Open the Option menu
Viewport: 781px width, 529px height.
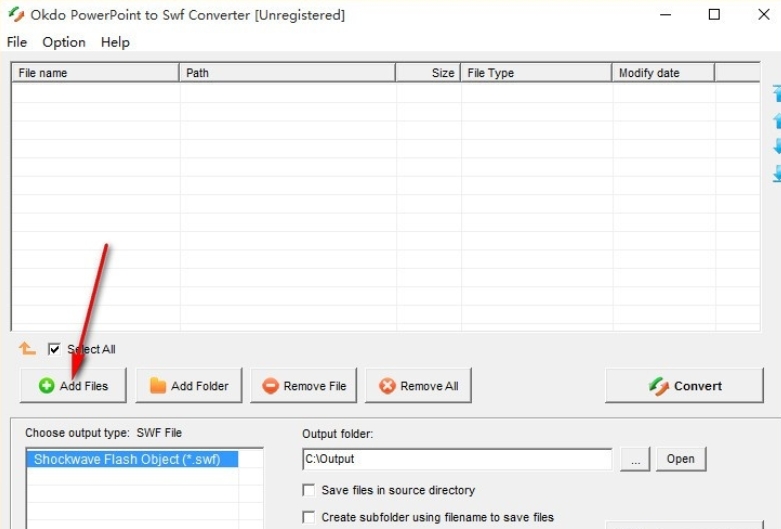point(64,42)
